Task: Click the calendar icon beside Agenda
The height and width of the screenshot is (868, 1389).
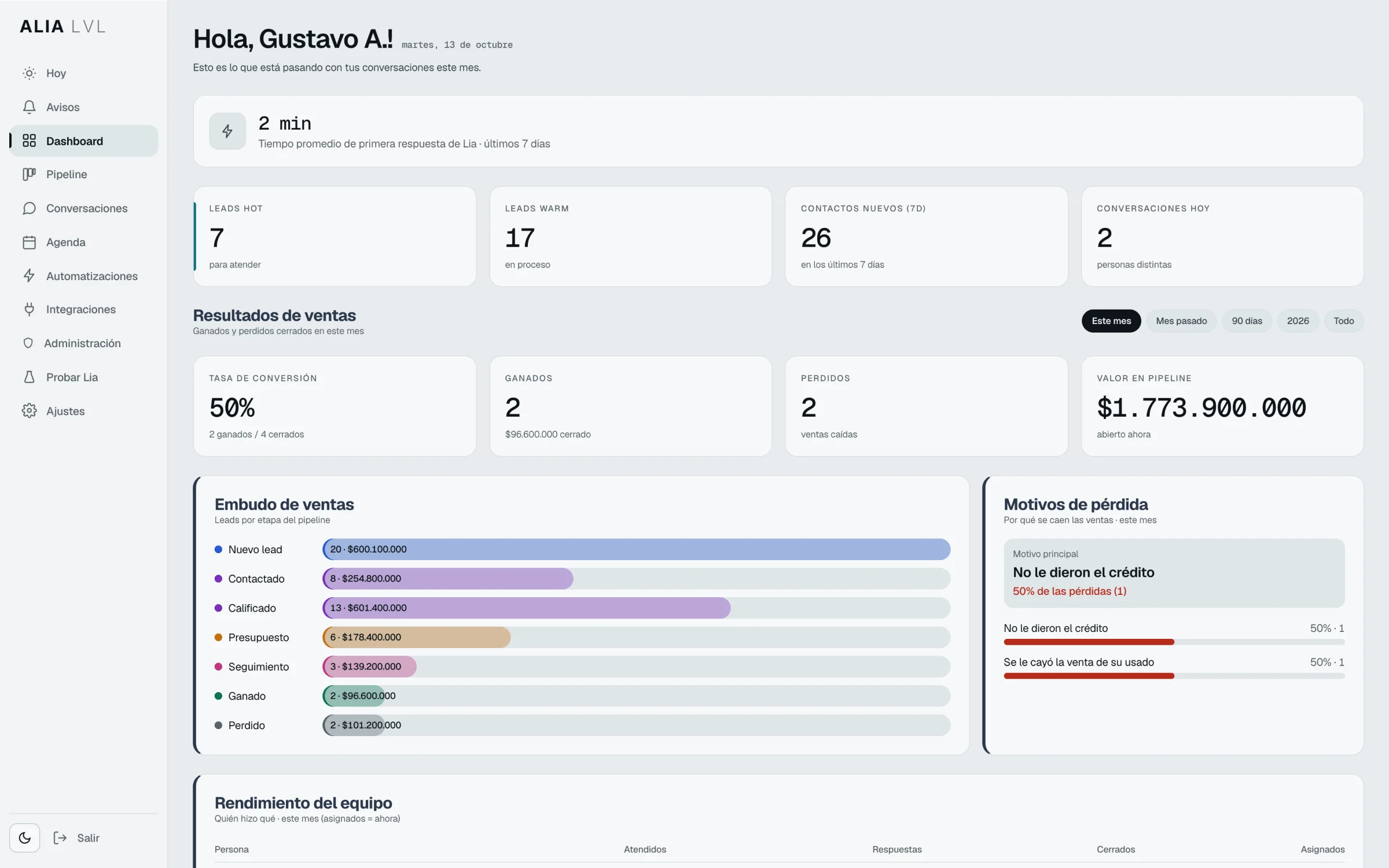Action: coord(29,242)
